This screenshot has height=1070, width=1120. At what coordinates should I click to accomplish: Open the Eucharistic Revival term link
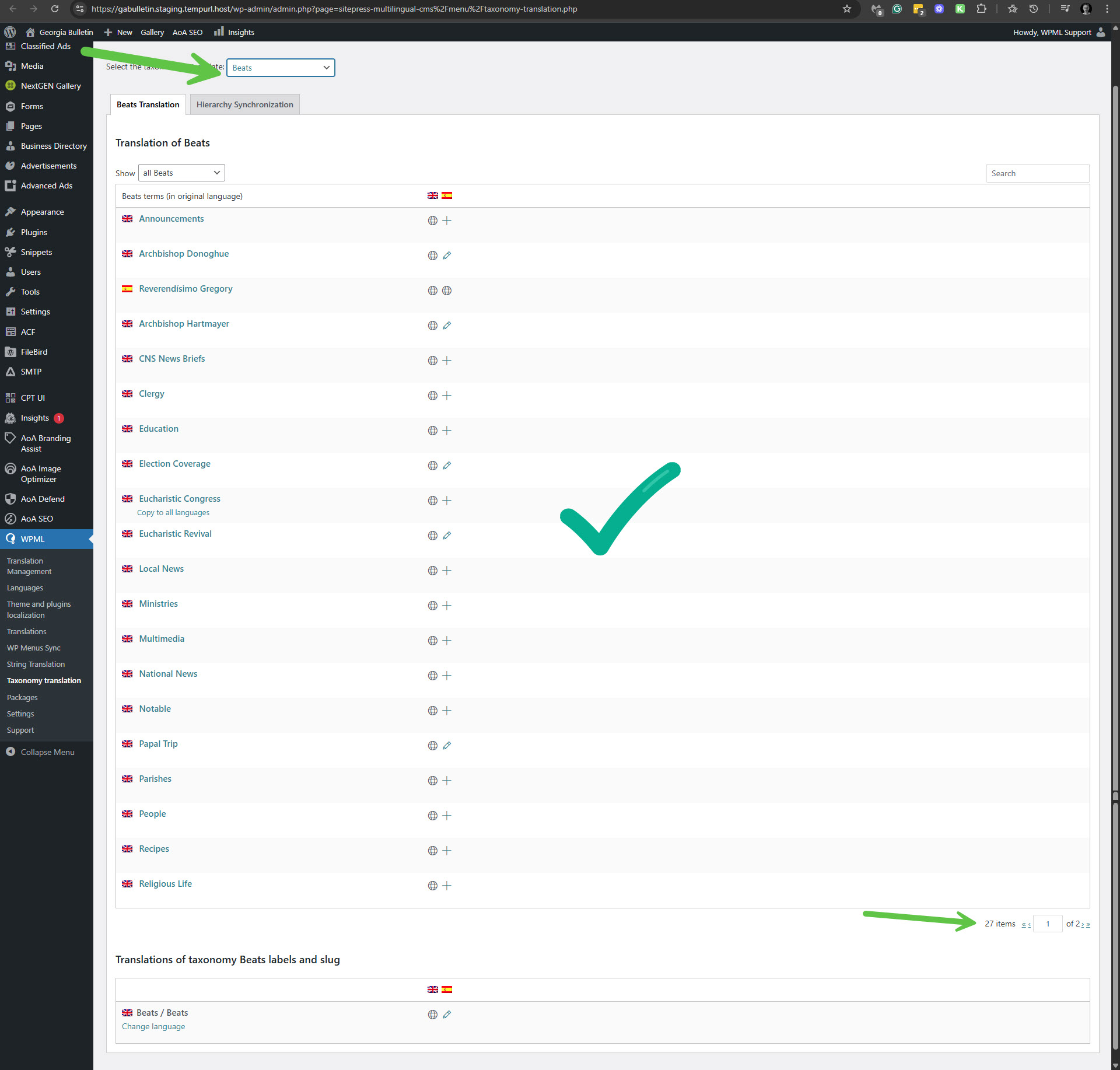(175, 534)
